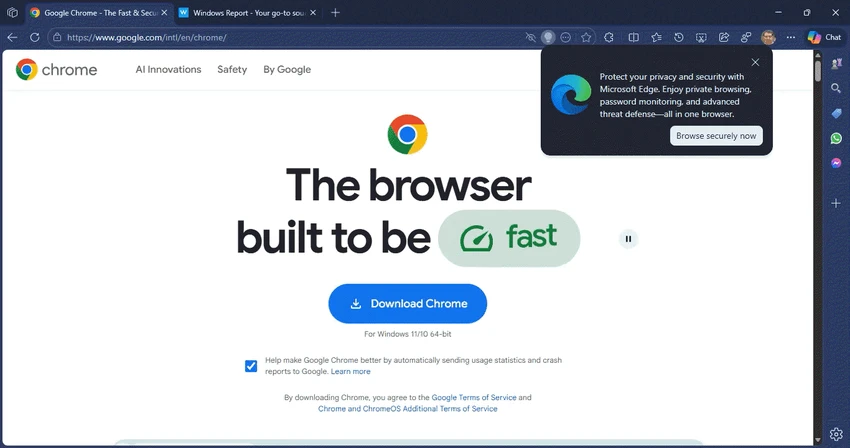Image resolution: width=850 pixels, height=448 pixels.
Task: Open Google Terms of Service link
Action: [474, 398]
